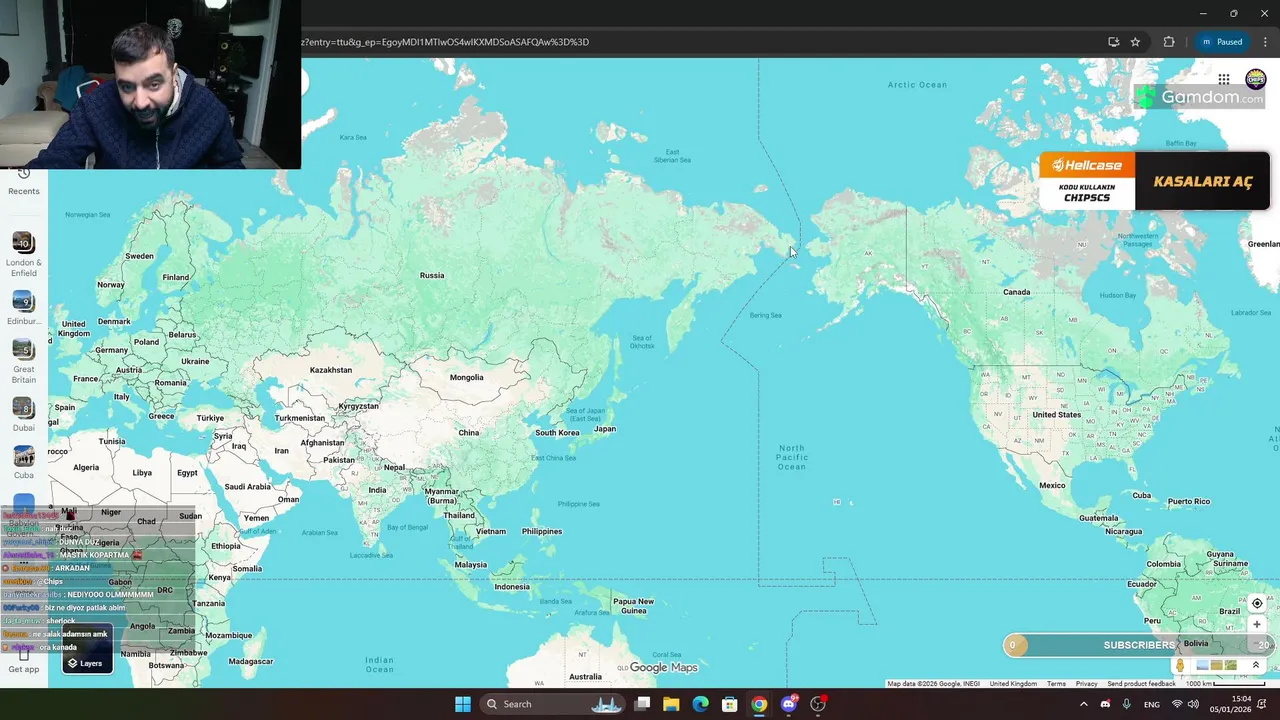
Task: Click the United States label on map
Action: pos(1056,414)
